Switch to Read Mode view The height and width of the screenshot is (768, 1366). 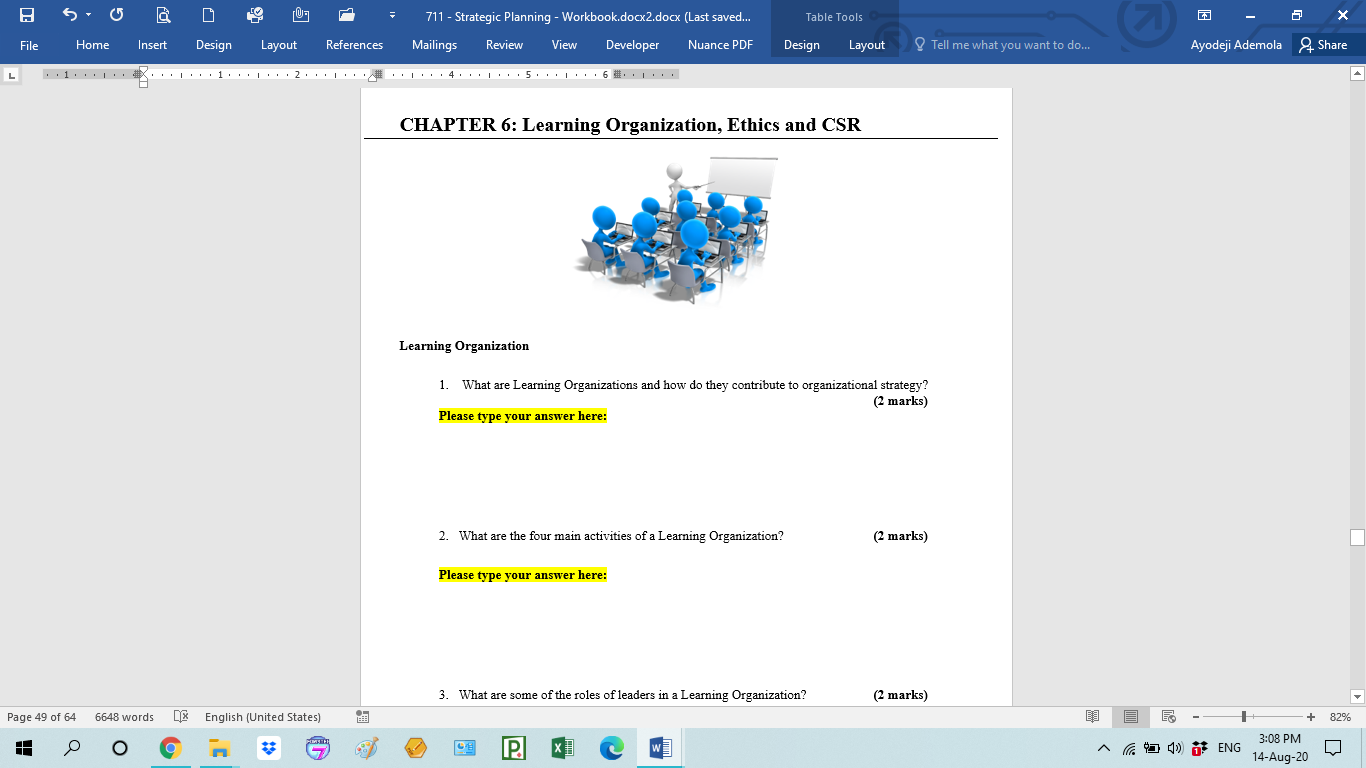(x=1093, y=716)
